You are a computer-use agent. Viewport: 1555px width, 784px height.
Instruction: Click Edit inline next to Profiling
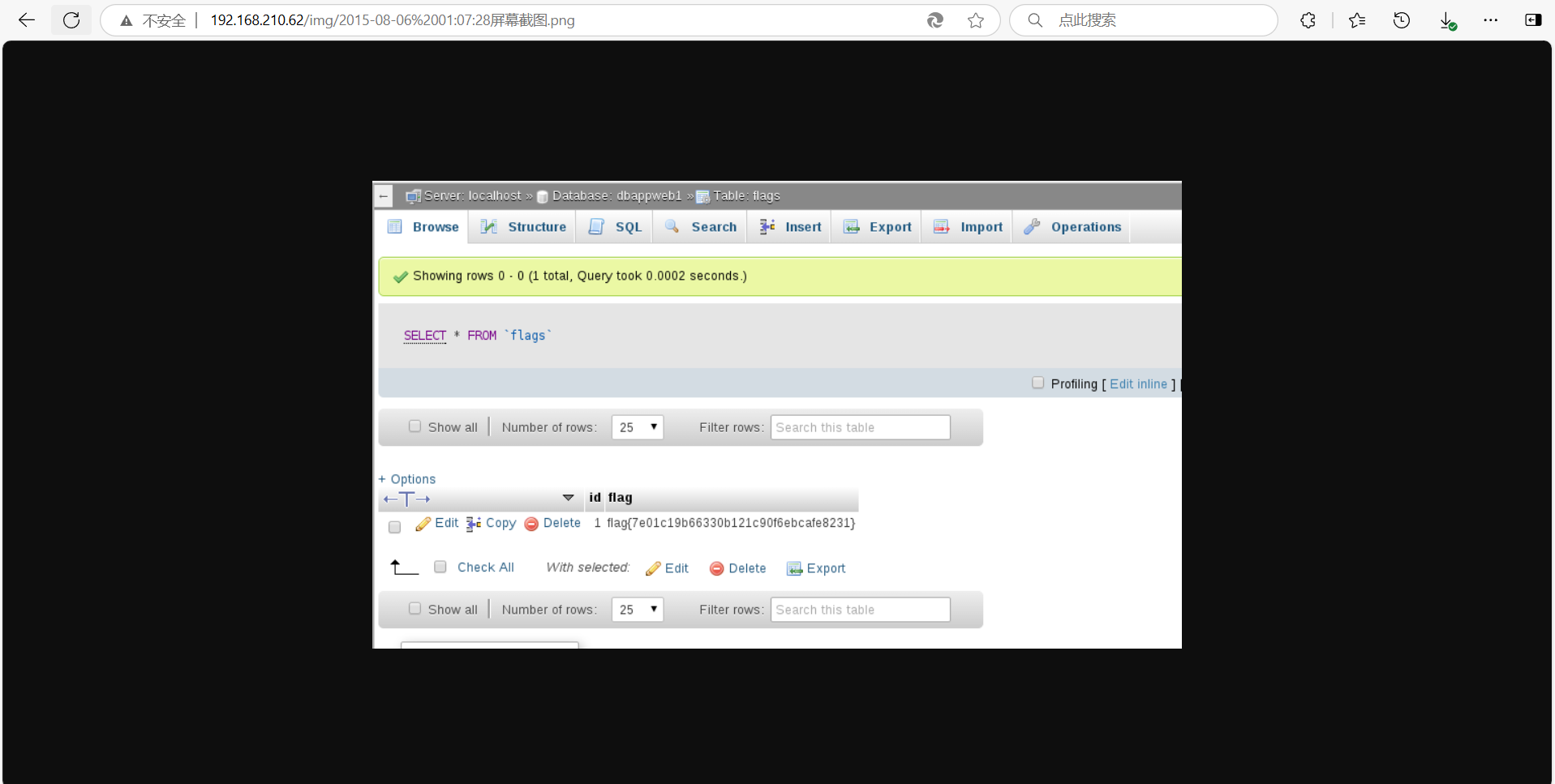tap(1138, 383)
